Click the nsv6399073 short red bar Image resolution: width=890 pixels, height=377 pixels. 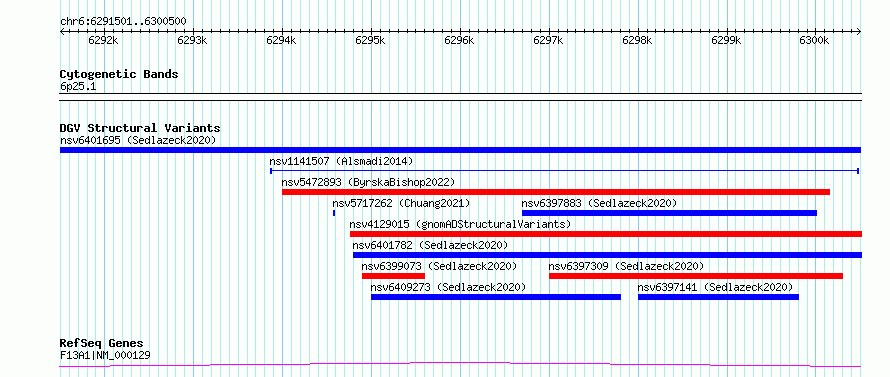click(x=393, y=276)
